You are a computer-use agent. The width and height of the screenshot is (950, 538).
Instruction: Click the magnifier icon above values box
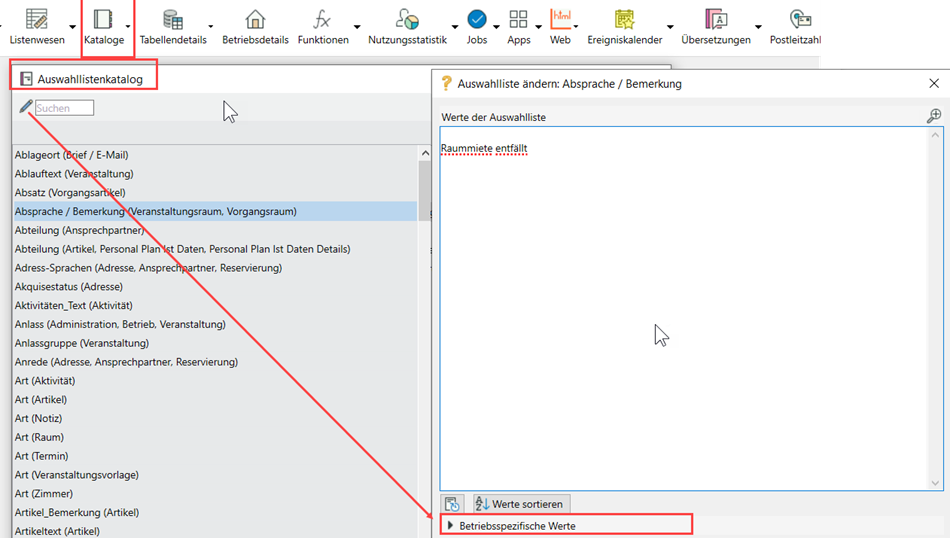934,116
